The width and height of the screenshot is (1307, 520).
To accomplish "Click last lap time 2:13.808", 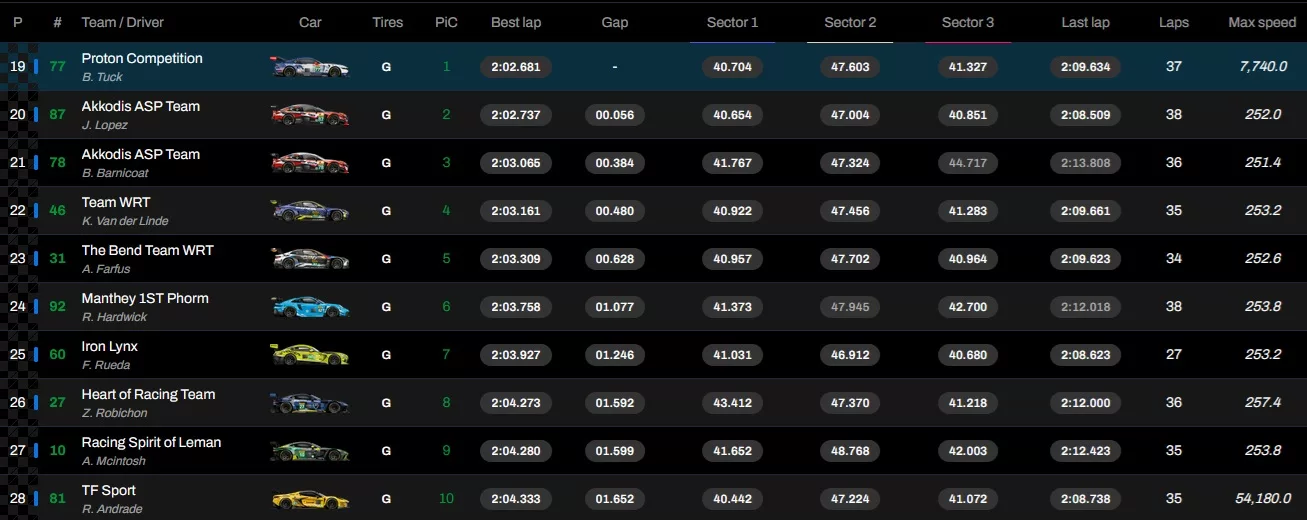I will click(1085, 163).
